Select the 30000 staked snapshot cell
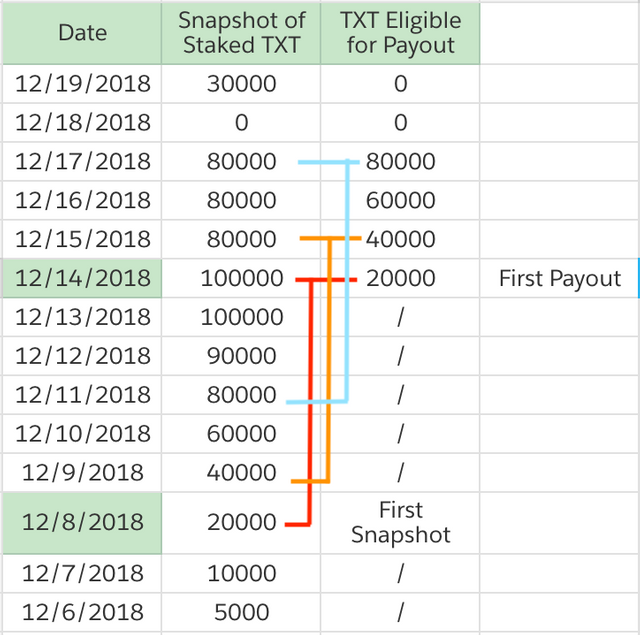Screen dimensions: 640x635 coord(241,84)
